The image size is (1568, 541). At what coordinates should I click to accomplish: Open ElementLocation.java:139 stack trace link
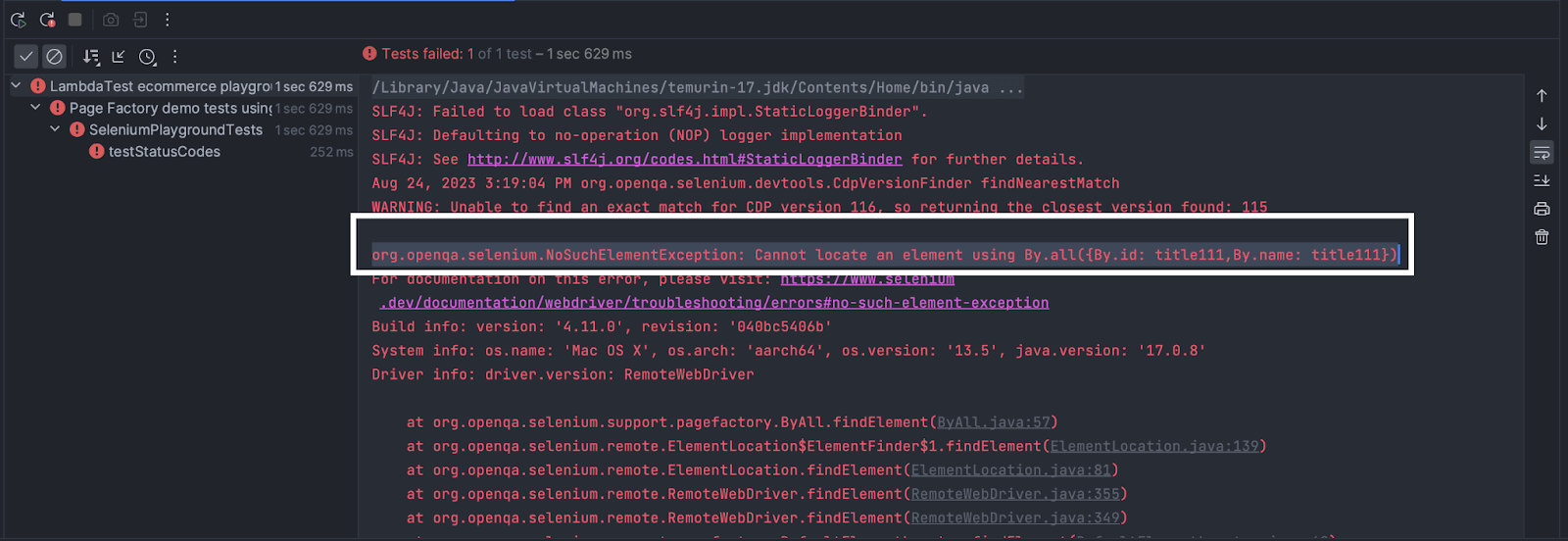(x=1154, y=446)
